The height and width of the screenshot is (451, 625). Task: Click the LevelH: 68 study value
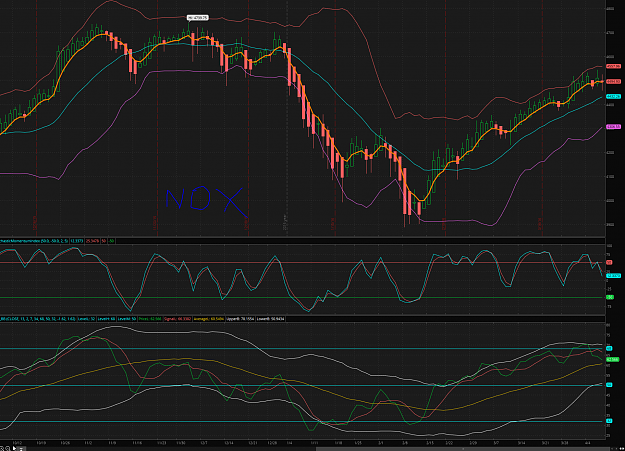point(106,319)
